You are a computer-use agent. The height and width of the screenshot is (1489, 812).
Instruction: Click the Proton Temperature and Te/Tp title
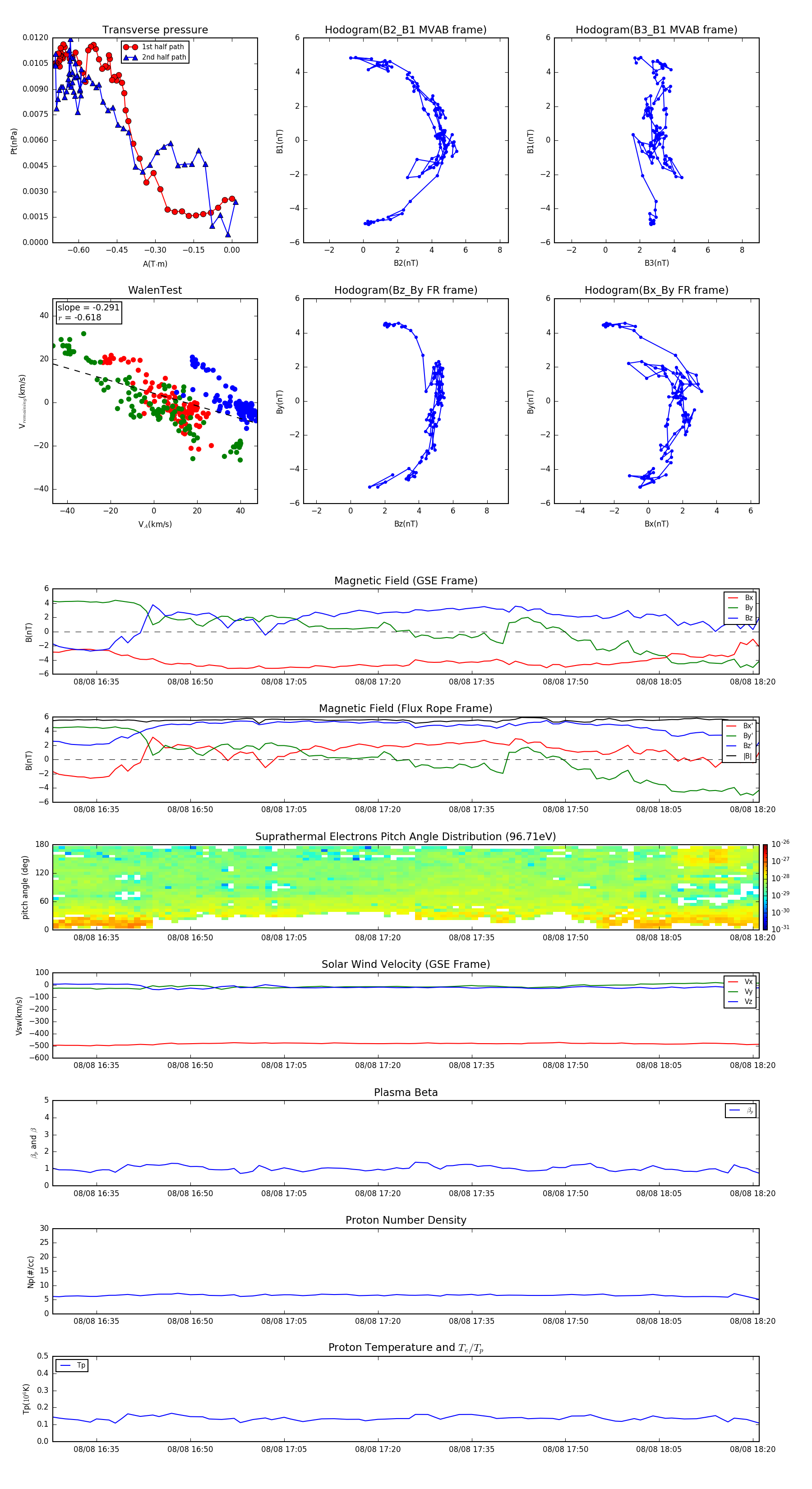coord(406,1348)
